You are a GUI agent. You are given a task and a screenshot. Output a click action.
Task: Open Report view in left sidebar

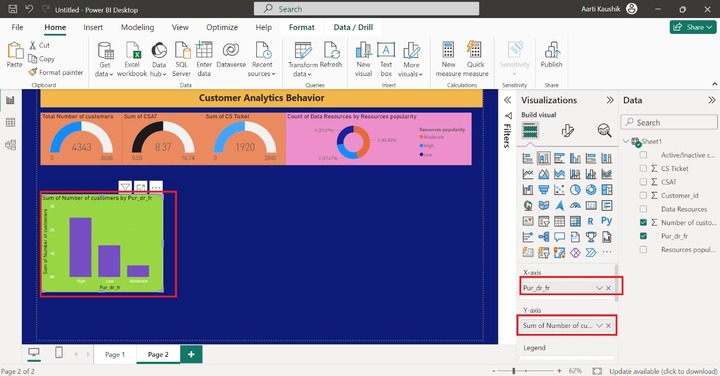coord(10,100)
